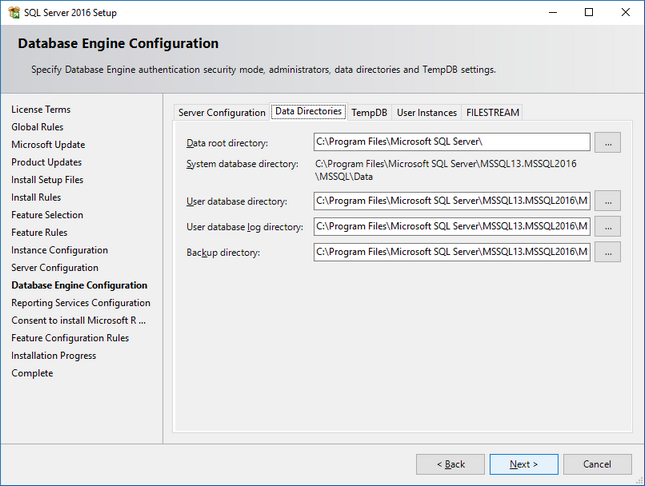Go to the previous page with Back
645x486 pixels.
pyautogui.click(x=450, y=464)
